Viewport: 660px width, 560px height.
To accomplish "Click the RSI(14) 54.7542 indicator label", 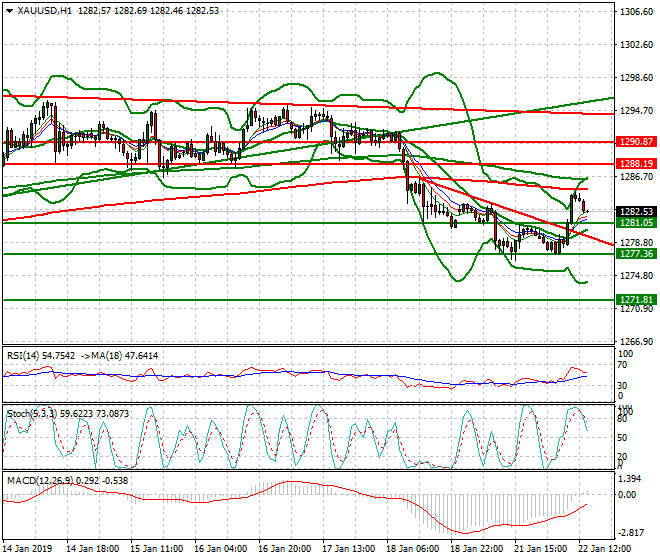I will click(x=41, y=356).
